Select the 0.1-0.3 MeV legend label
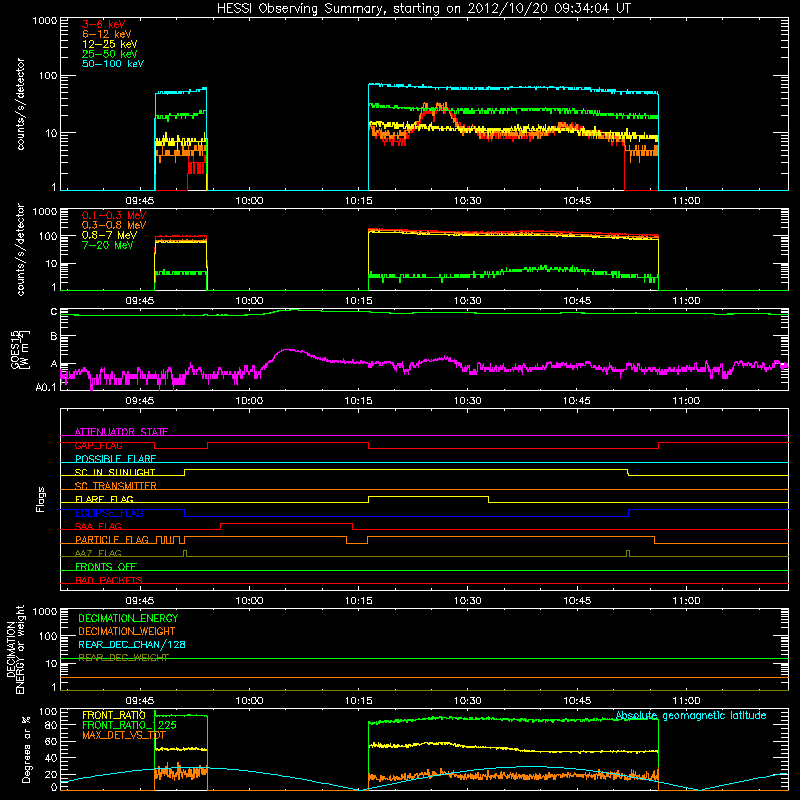Viewport: 800px width, 800px height. pyautogui.click(x=114, y=215)
